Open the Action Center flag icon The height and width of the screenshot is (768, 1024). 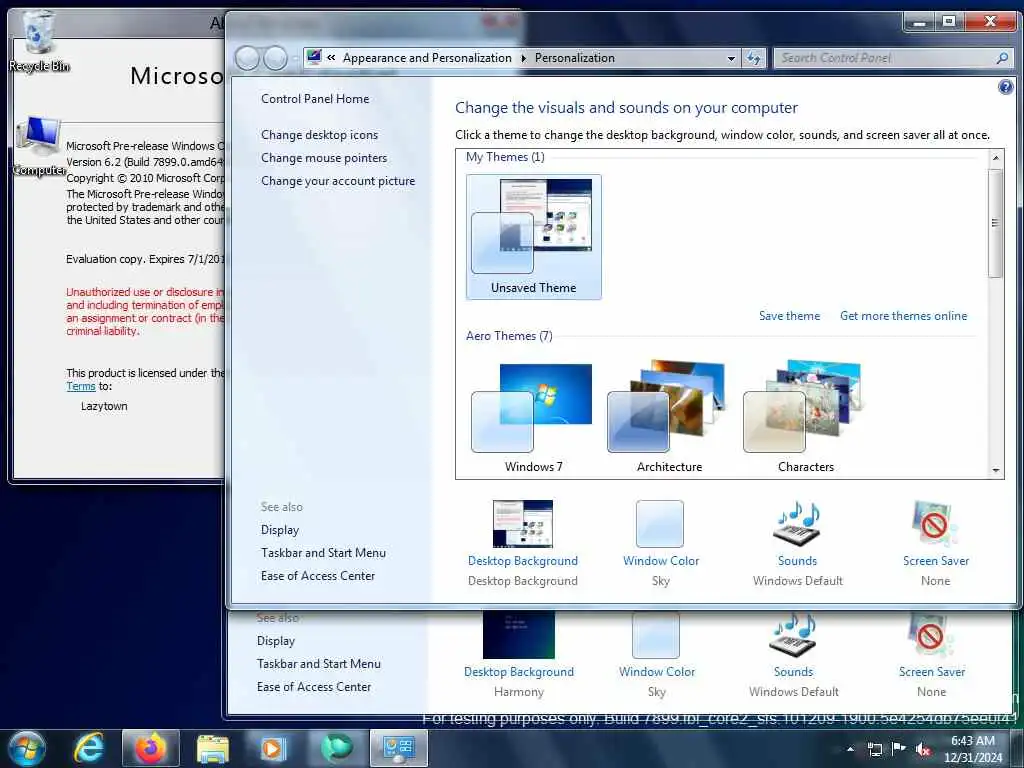[899, 749]
